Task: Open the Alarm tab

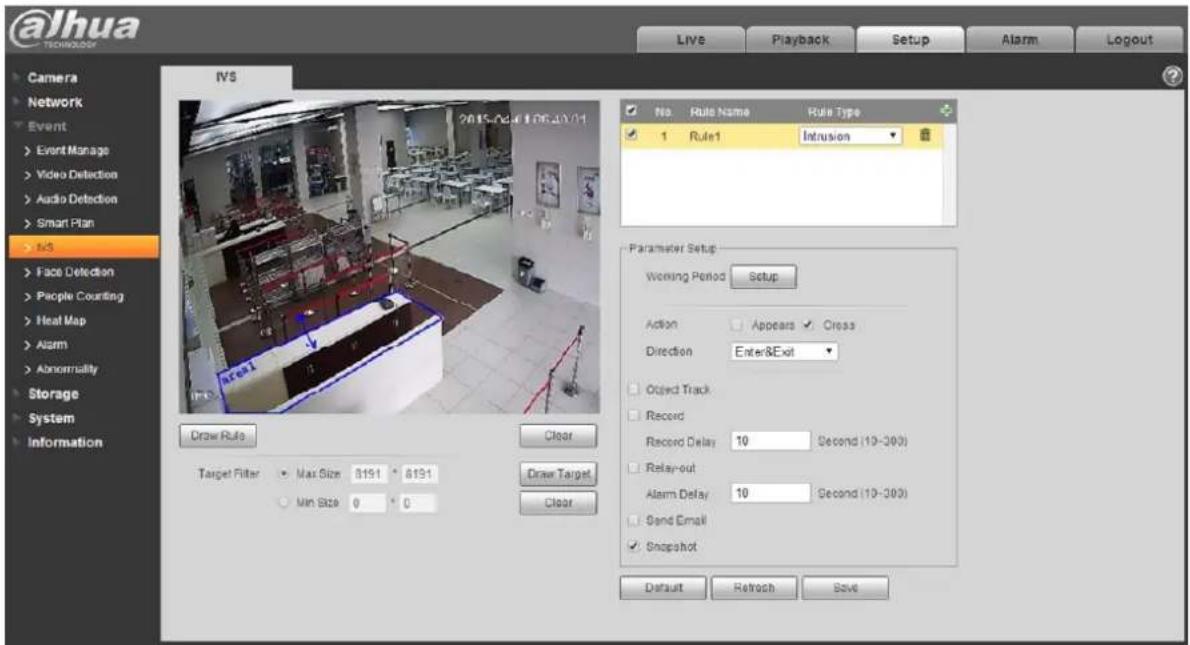Action: click(1020, 39)
